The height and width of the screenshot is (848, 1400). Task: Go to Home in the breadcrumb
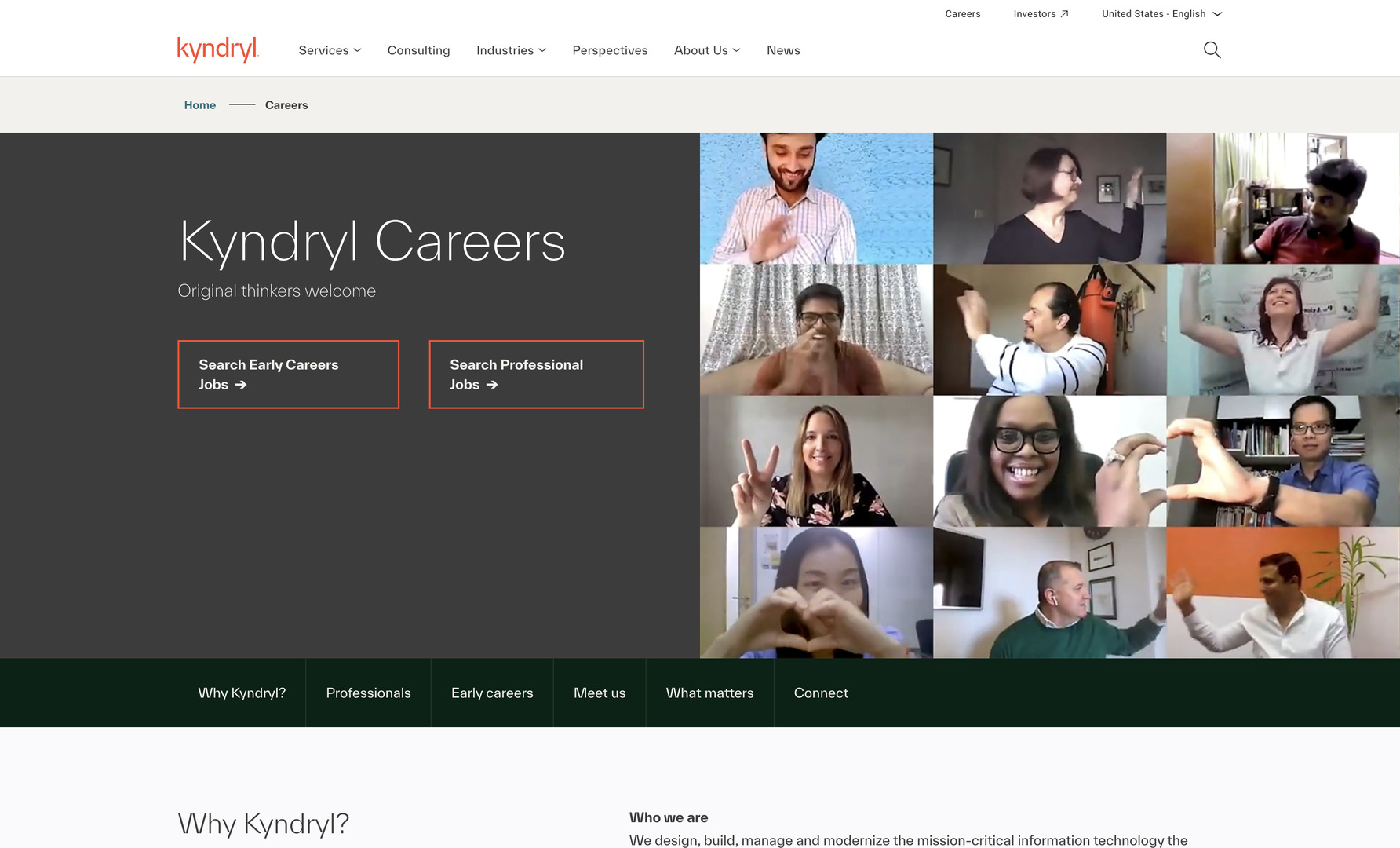pyautogui.click(x=200, y=105)
